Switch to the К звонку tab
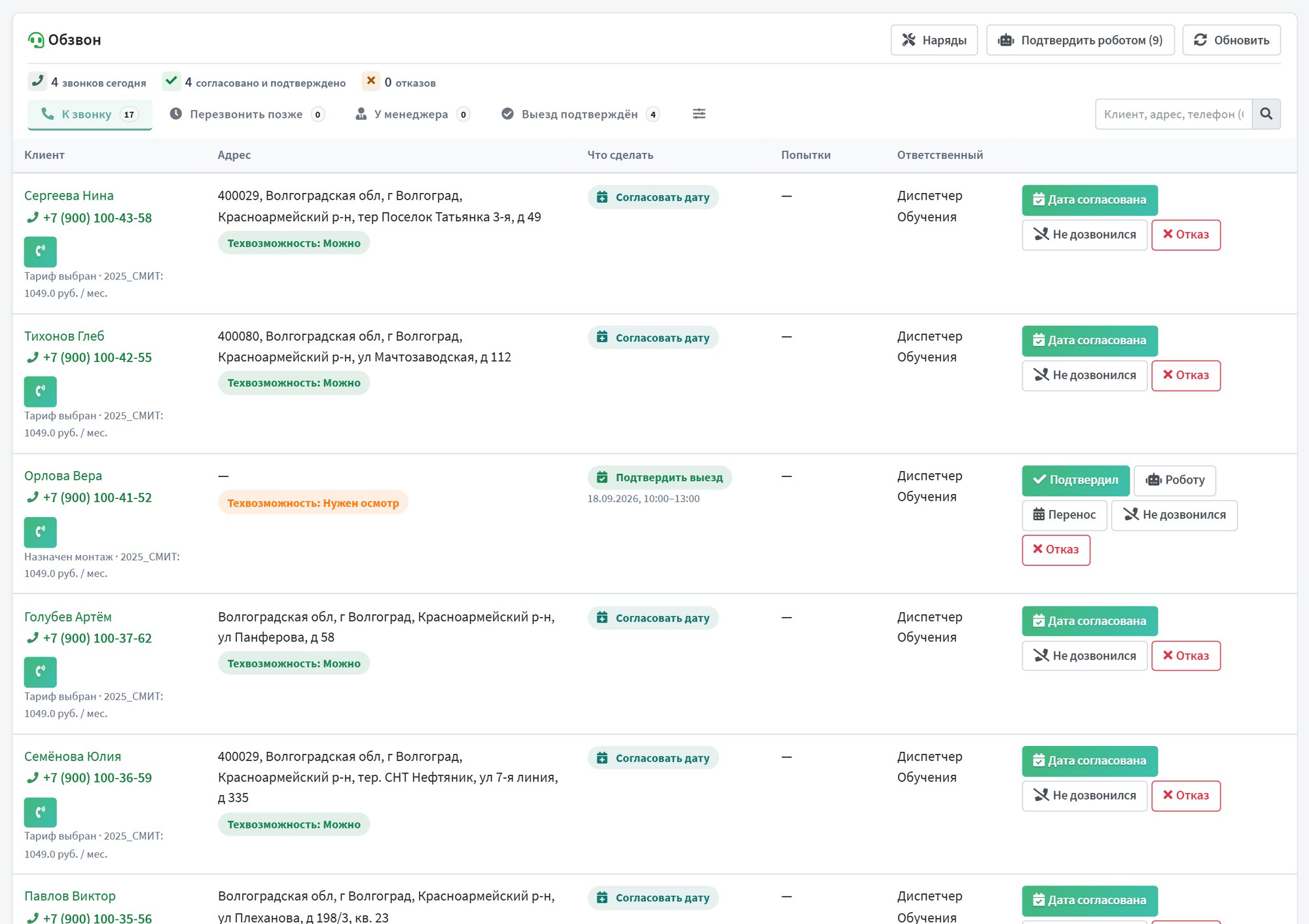 (x=90, y=115)
